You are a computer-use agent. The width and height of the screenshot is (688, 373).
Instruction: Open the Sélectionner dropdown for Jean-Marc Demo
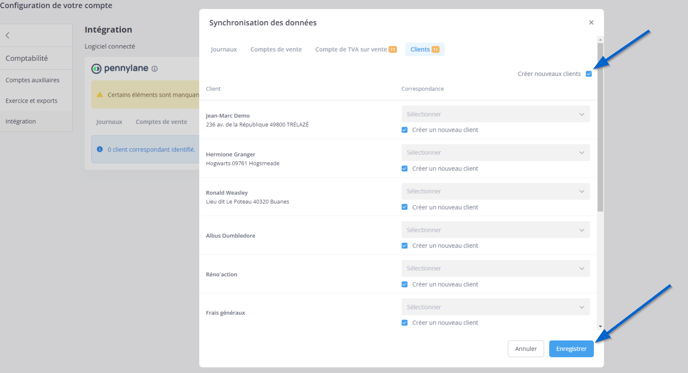(495, 114)
